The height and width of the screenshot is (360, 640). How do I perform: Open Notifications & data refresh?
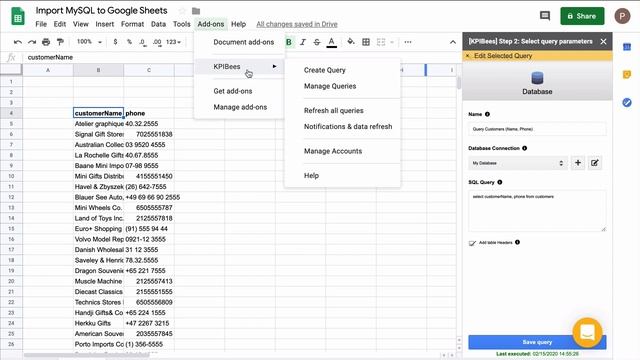(x=348, y=127)
